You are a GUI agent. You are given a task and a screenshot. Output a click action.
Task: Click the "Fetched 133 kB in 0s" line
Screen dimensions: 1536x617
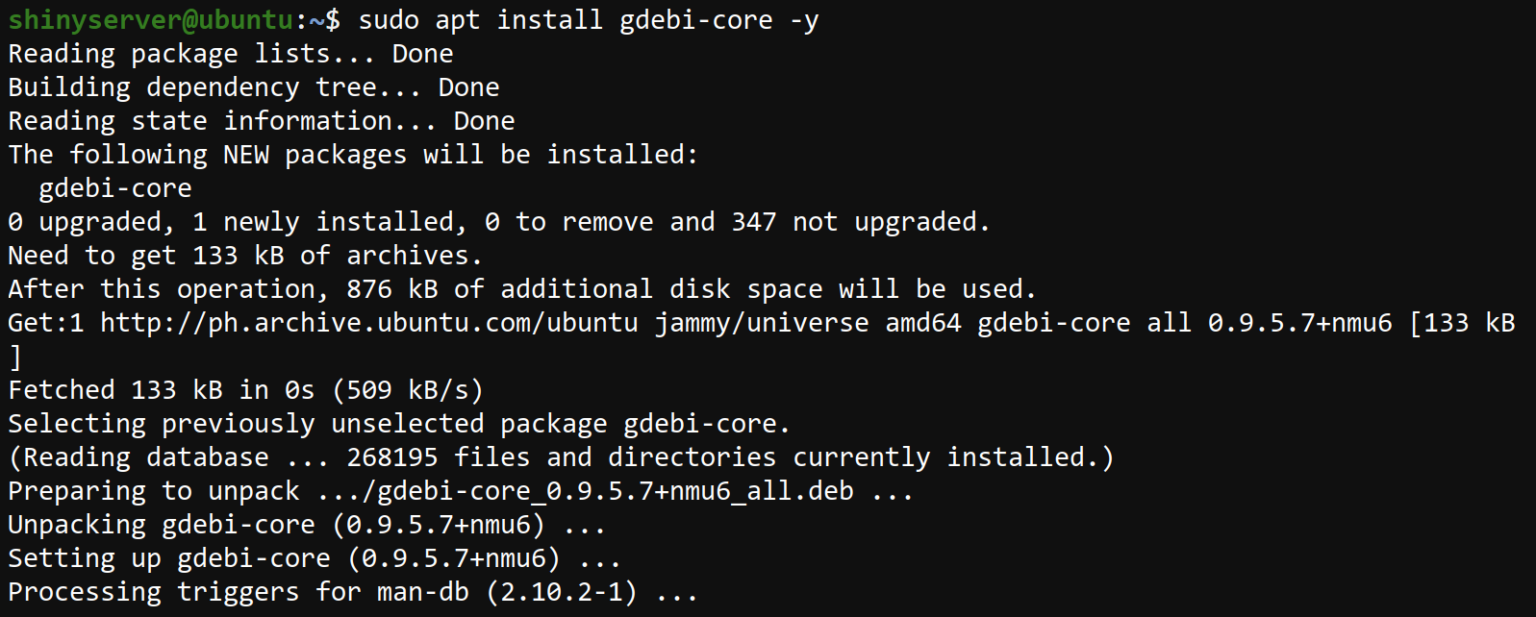pyautogui.click(x=245, y=390)
